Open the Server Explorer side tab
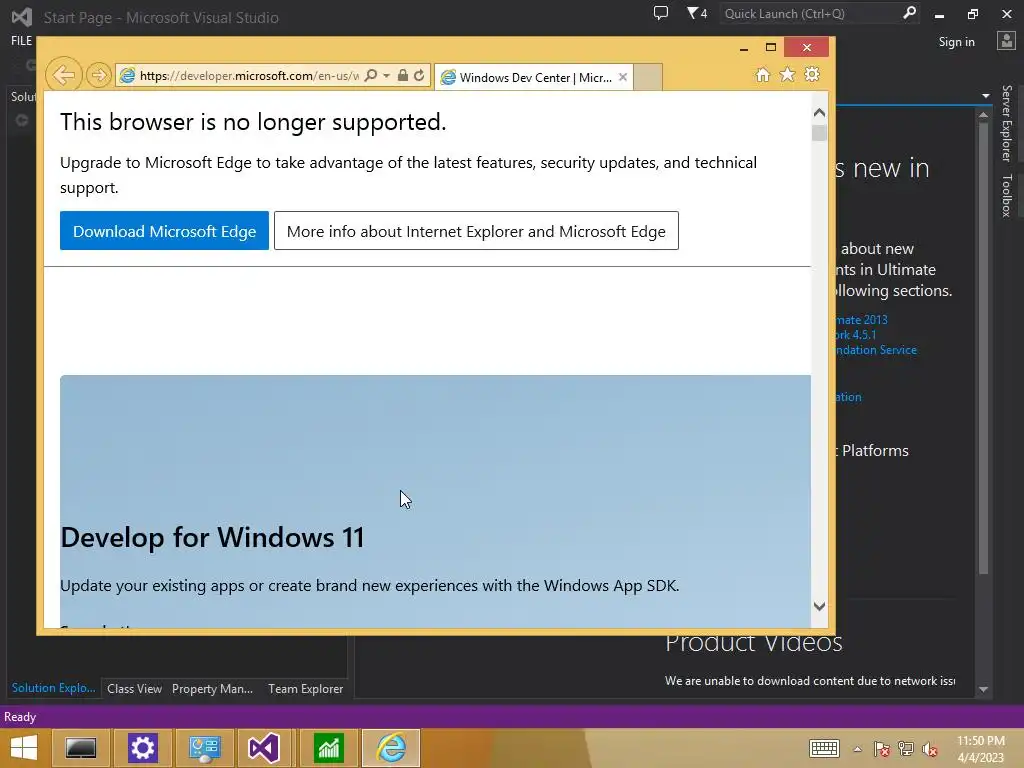1024x768 pixels. (1006, 123)
